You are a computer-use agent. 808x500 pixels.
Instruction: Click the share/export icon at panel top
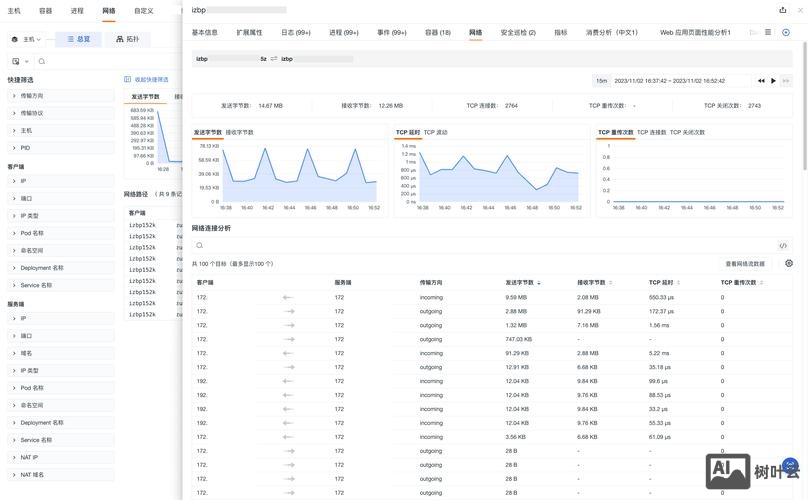(783, 10)
